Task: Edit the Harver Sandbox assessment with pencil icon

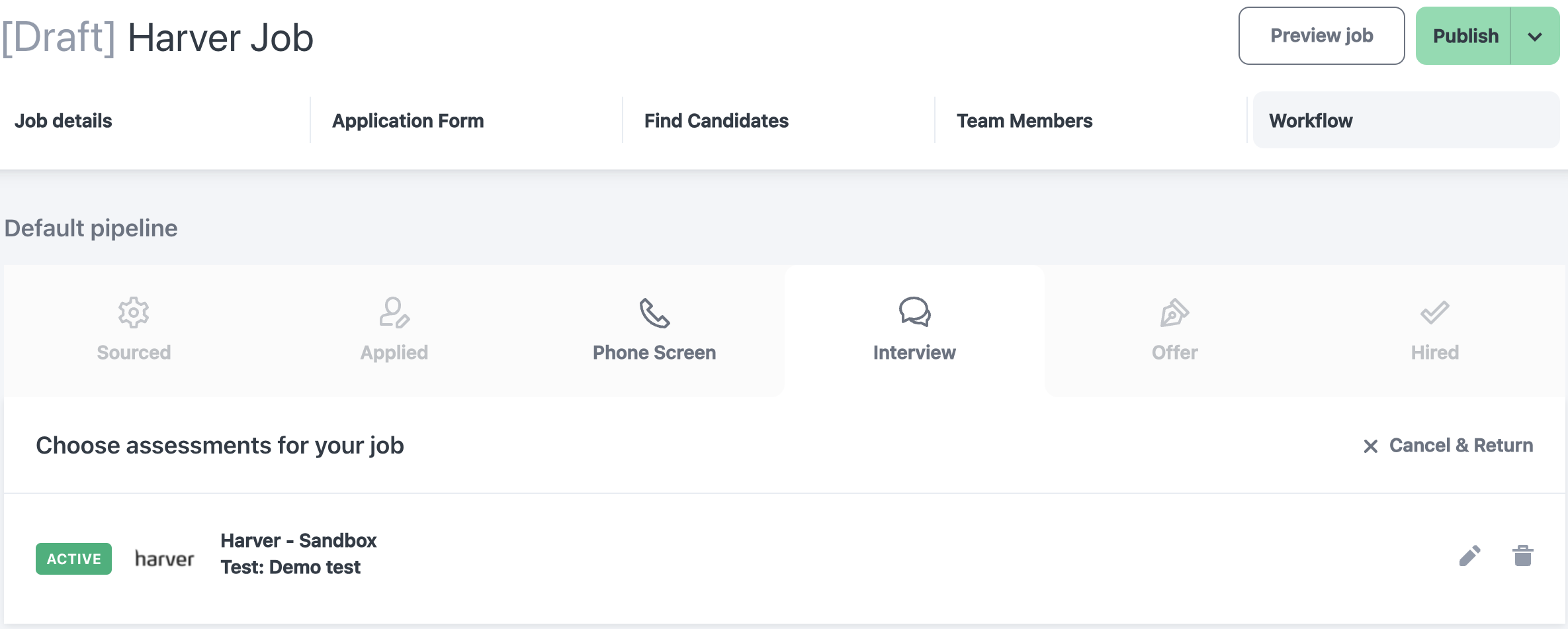Action: (1469, 556)
